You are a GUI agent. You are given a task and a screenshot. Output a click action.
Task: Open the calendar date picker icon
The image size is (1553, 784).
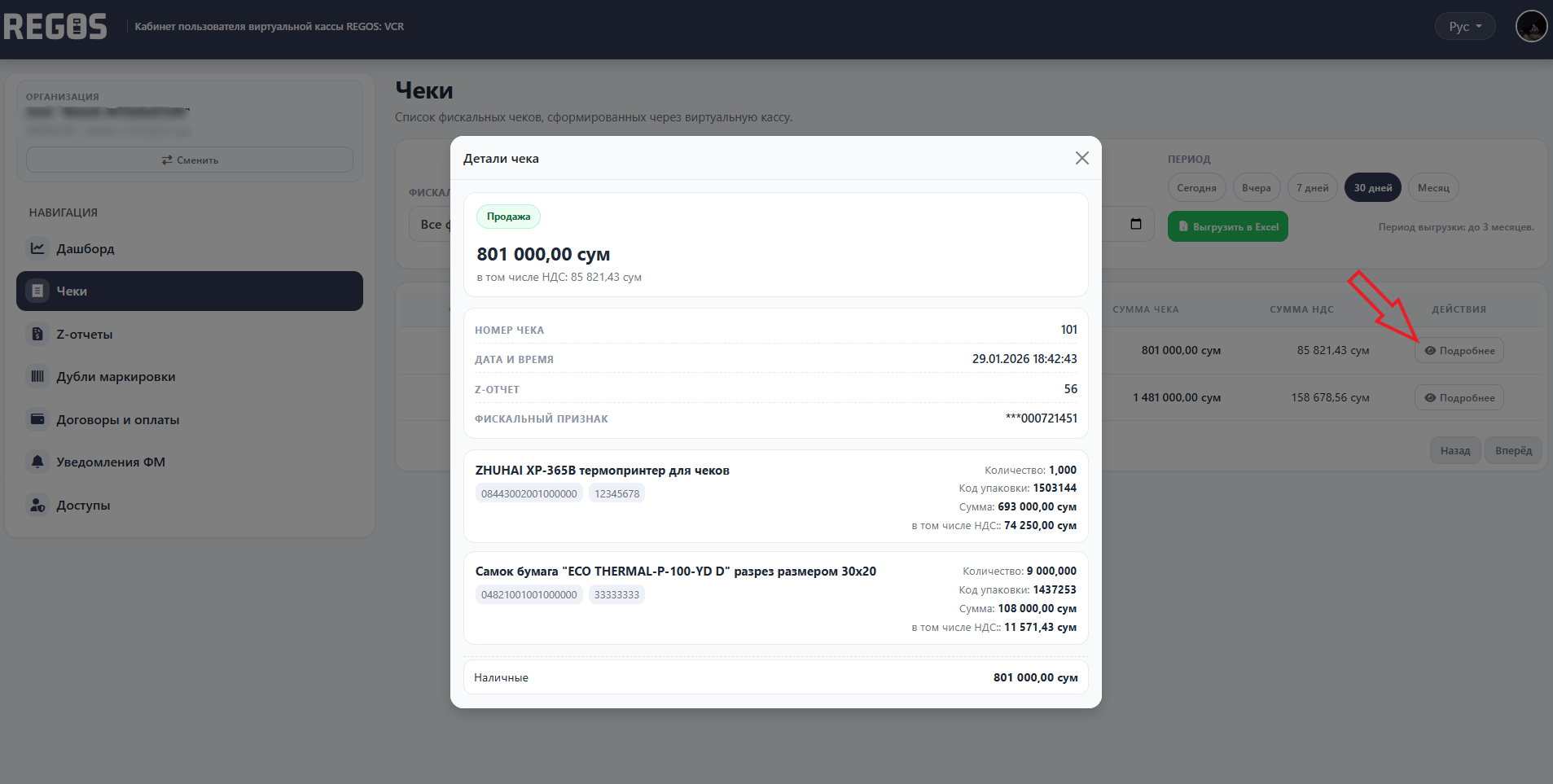[1136, 224]
